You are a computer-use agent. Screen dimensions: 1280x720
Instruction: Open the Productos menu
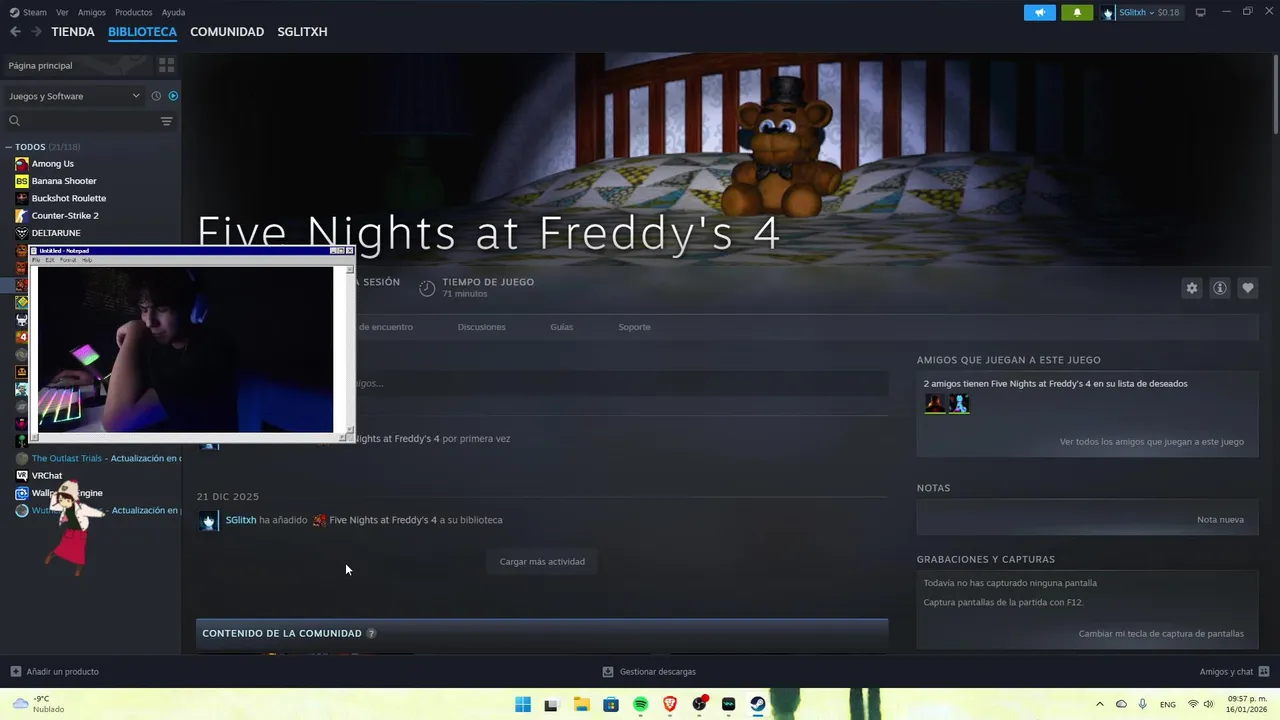point(134,12)
